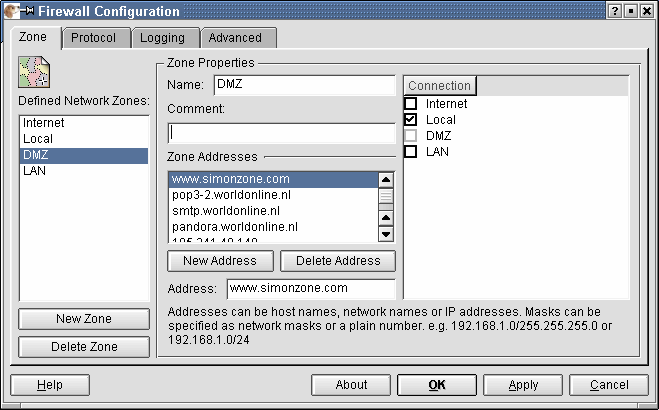Open the Logging tab
This screenshot has height=410, width=659.
point(162,38)
